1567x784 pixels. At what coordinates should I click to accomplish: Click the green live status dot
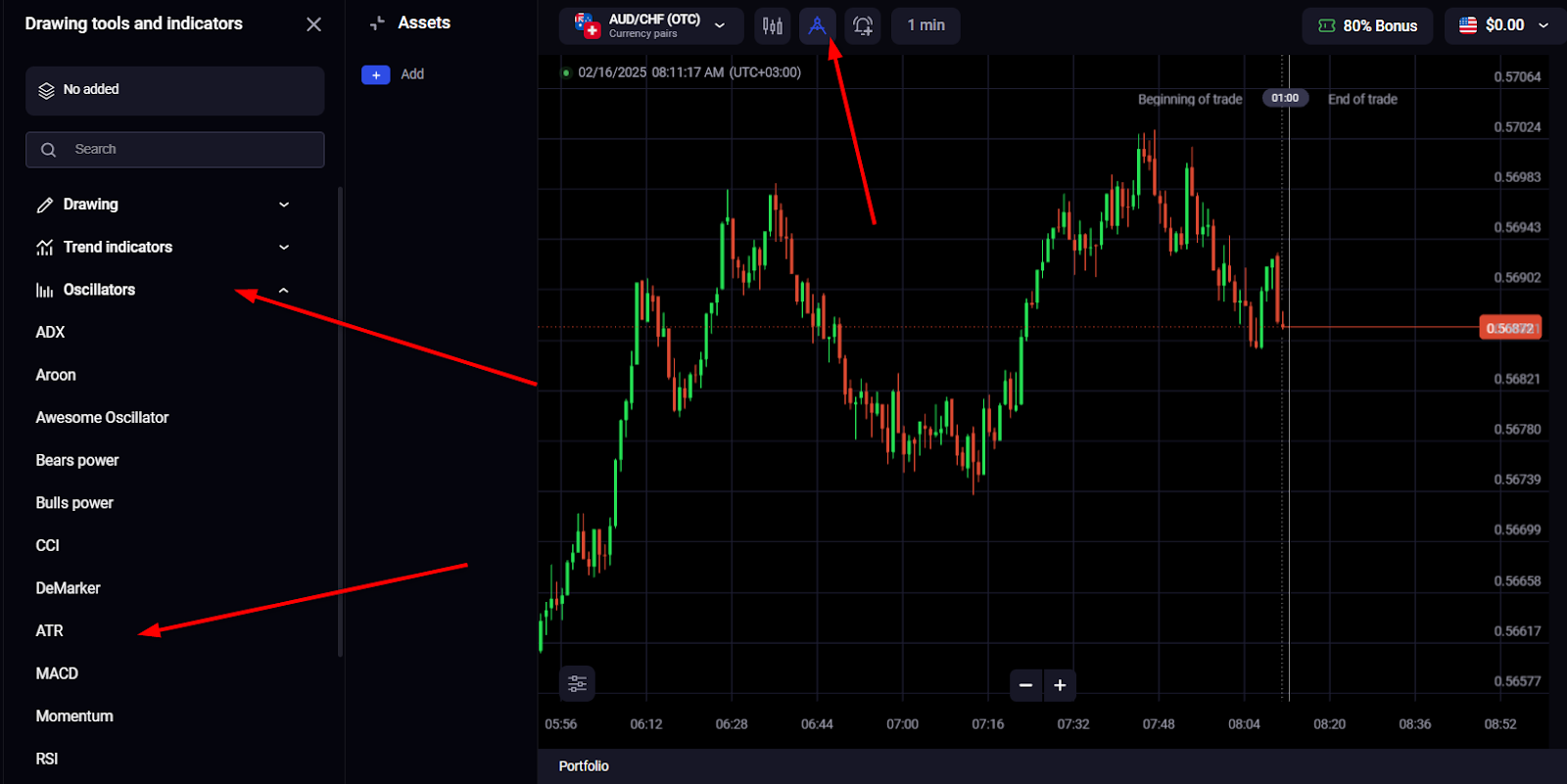click(x=566, y=72)
